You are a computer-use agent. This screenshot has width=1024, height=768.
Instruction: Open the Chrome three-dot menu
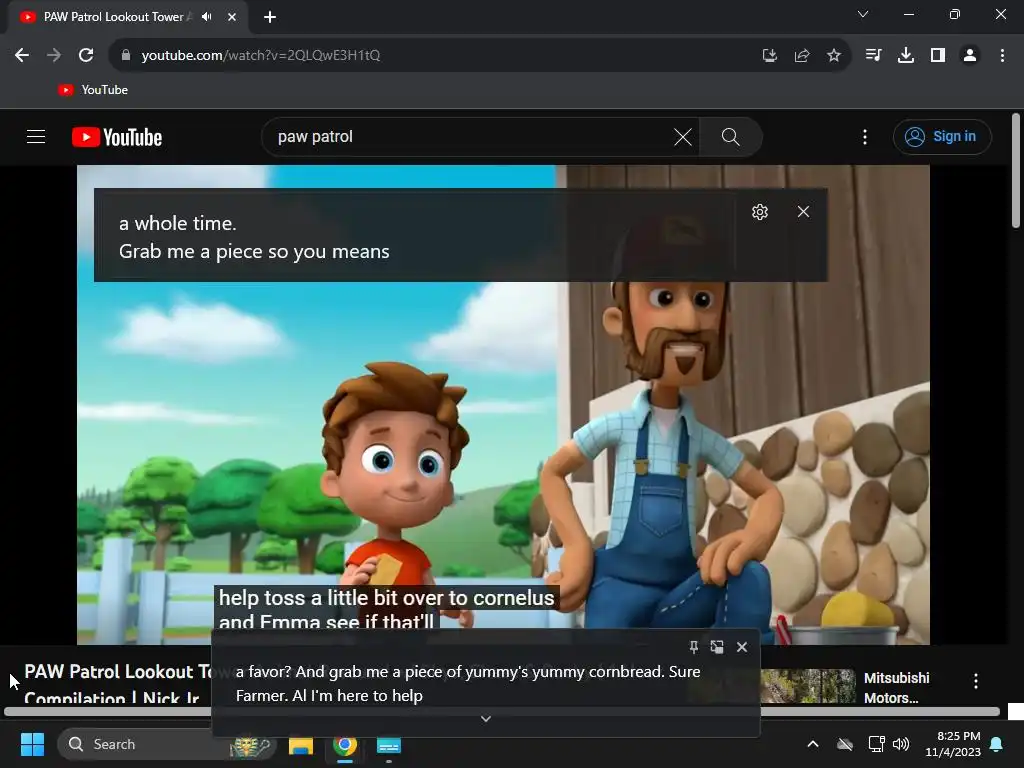[x=1002, y=56]
